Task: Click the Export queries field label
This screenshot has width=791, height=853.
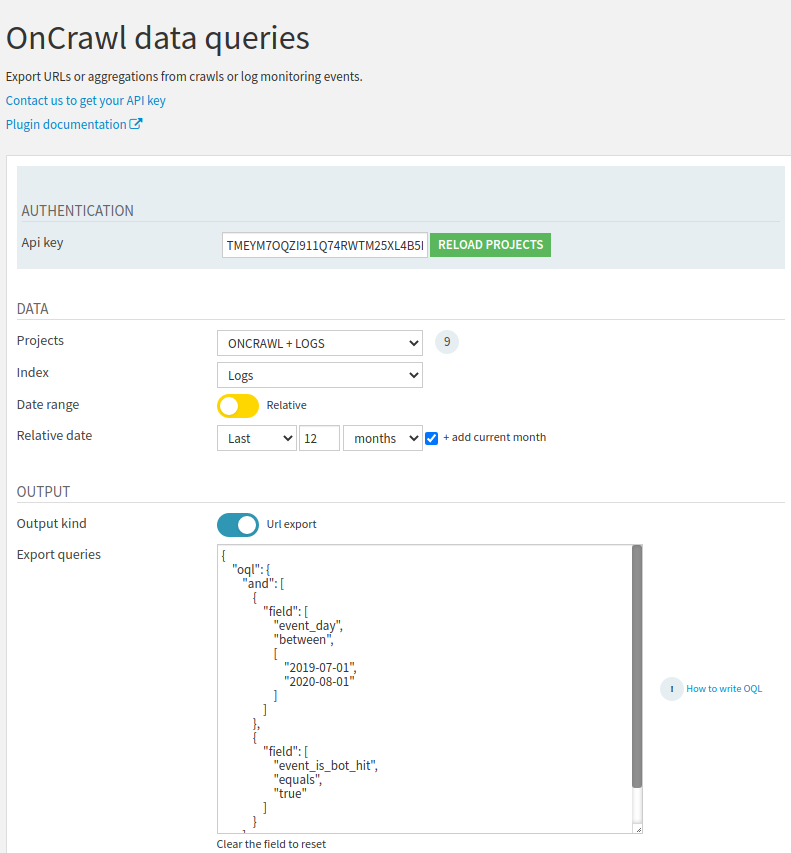Action: (59, 554)
